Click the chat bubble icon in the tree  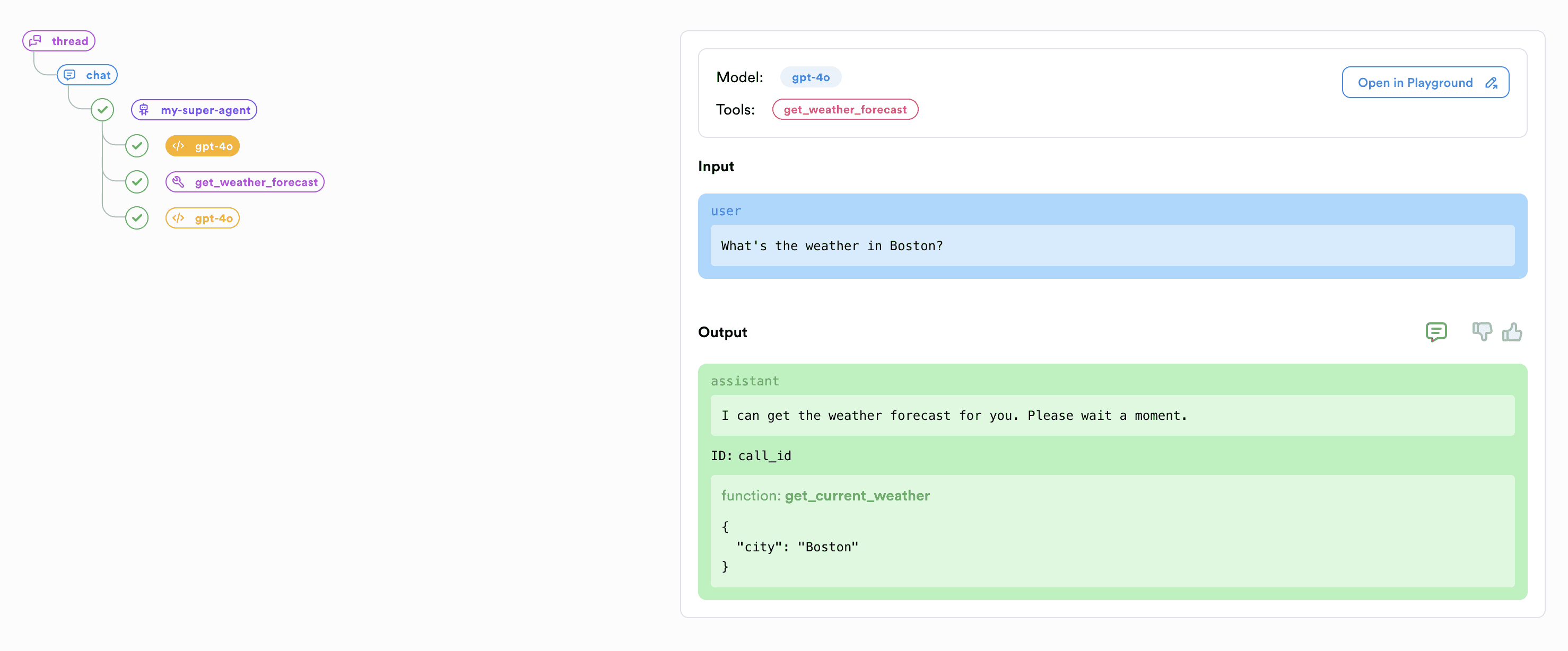[71, 74]
